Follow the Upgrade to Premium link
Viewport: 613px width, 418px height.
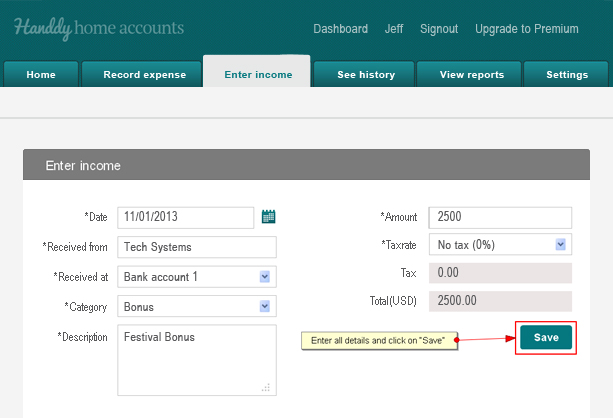tap(527, 29)
